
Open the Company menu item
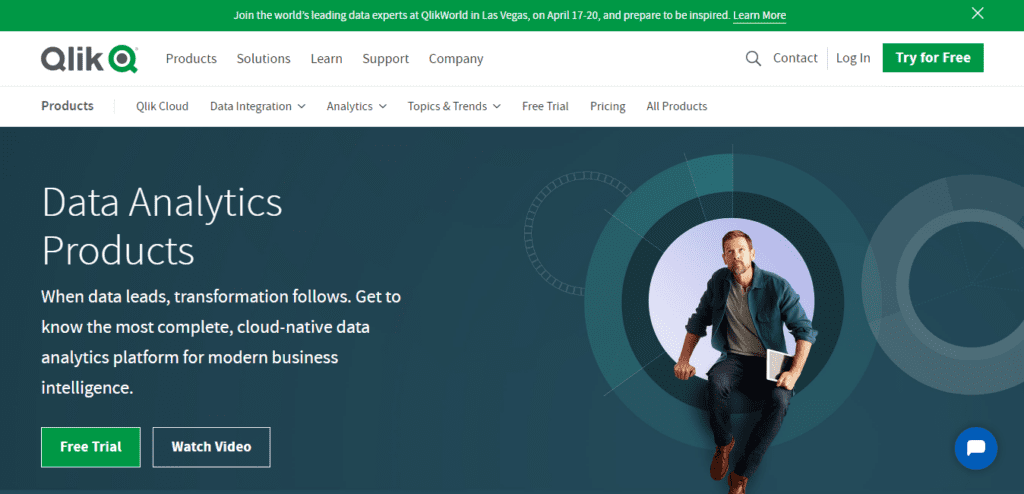pos(456,59)
